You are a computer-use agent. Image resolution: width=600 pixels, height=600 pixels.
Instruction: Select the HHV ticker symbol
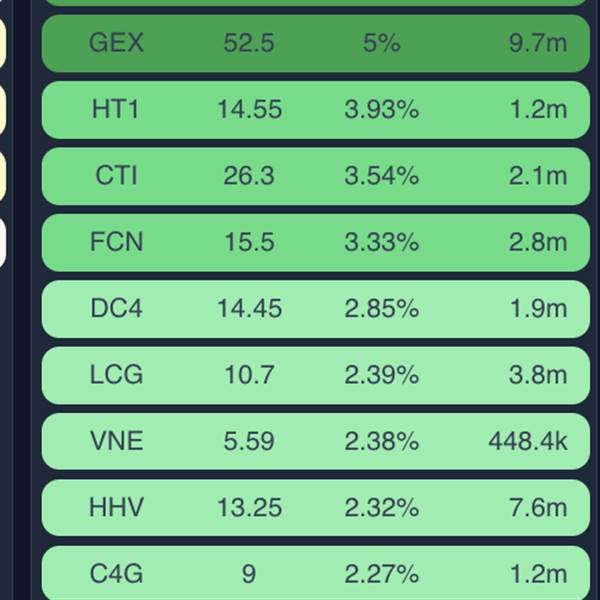coord(116,507)
